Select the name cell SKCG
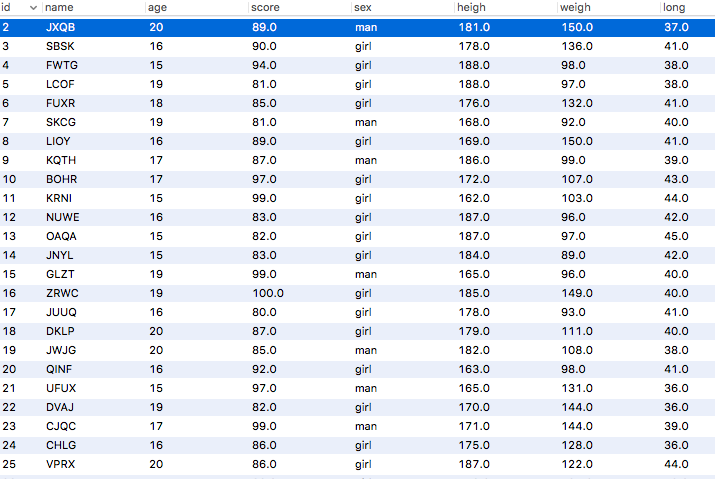The width and height of the screenshot is (715, 479). [61, 122]
